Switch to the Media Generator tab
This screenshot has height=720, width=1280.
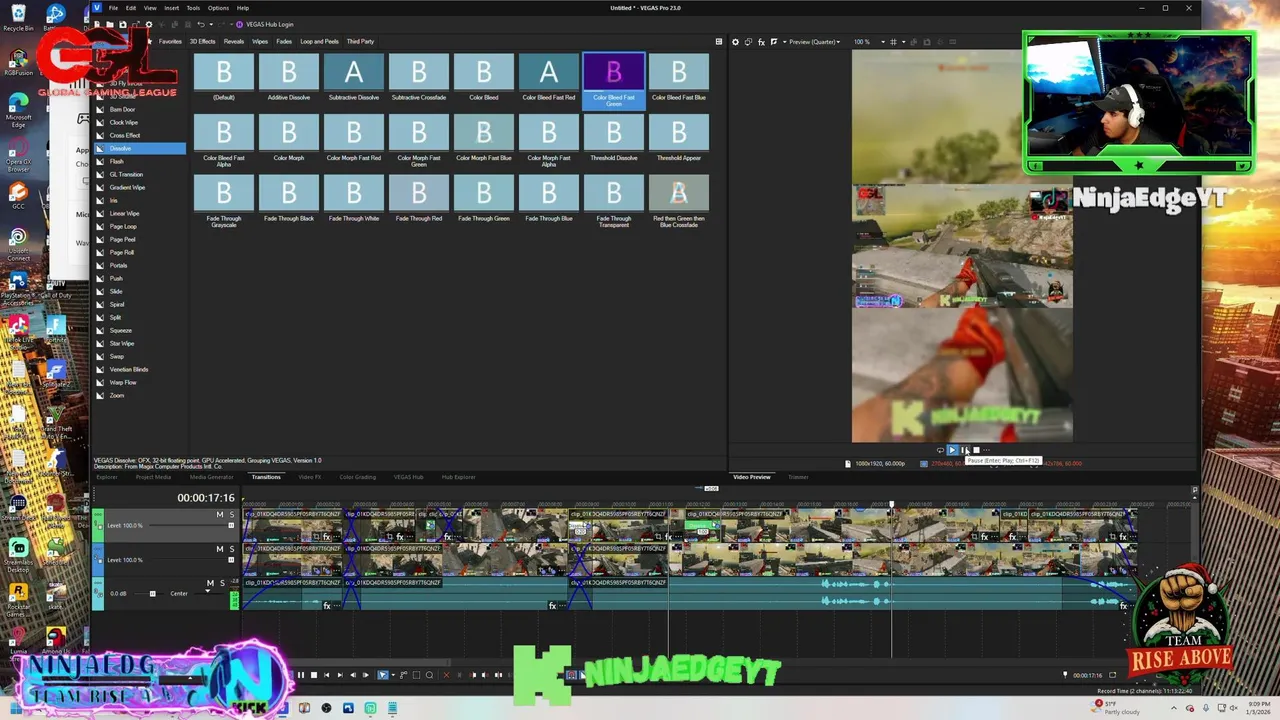211,477
